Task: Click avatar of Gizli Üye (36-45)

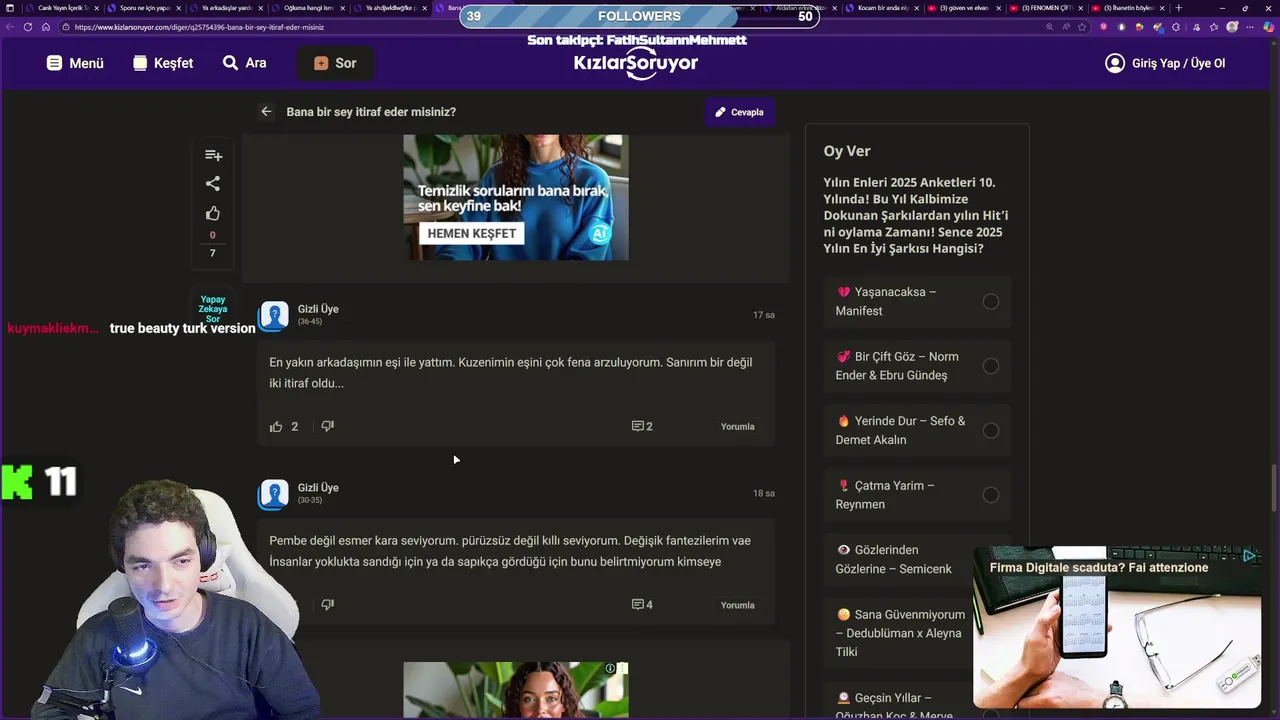Action: (x=273, y=316)
